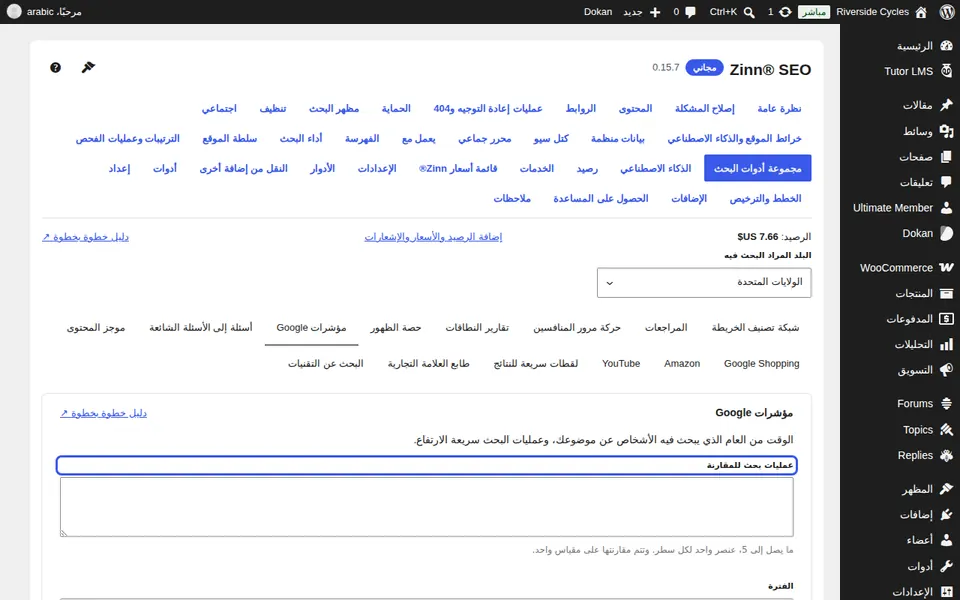Switch to the حصة الظهور sub-tab
Image resolution: width=960 pixels, height=600 pixels.
396,328
